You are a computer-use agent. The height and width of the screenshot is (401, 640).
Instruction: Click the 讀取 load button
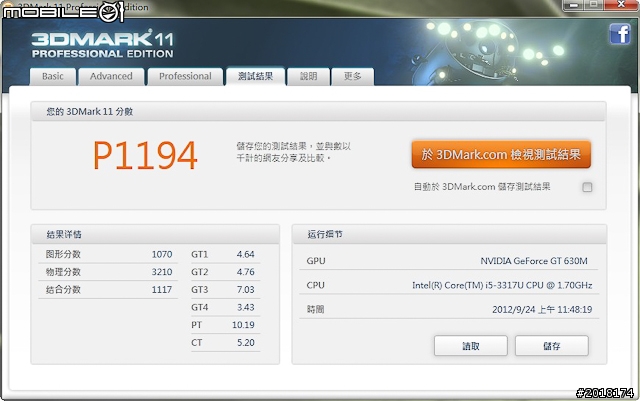(471, 346)
